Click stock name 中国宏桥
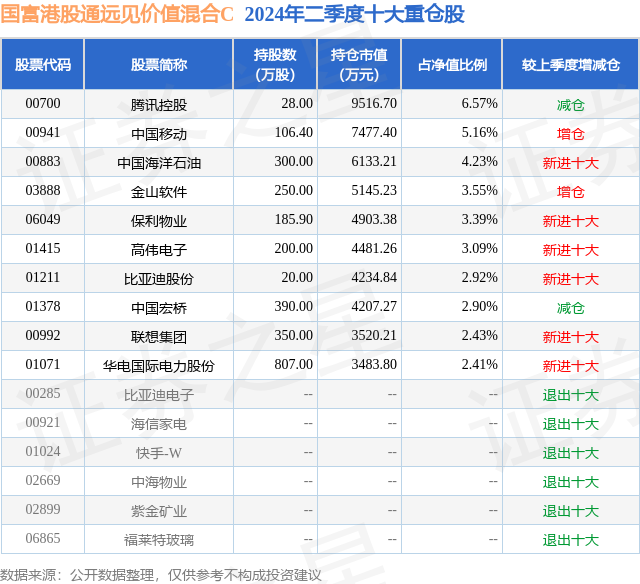The width and height of the screenshot is (640, 584). [x=159, y=308]
